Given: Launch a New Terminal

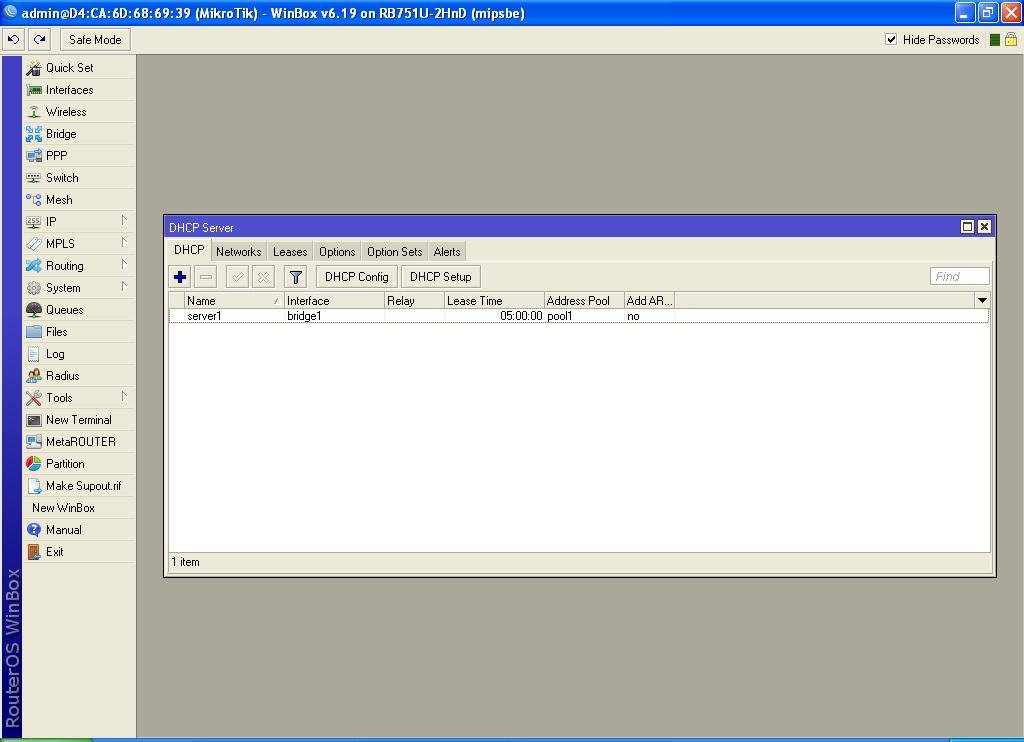Looking at the screenshot, I should point(79,420).
